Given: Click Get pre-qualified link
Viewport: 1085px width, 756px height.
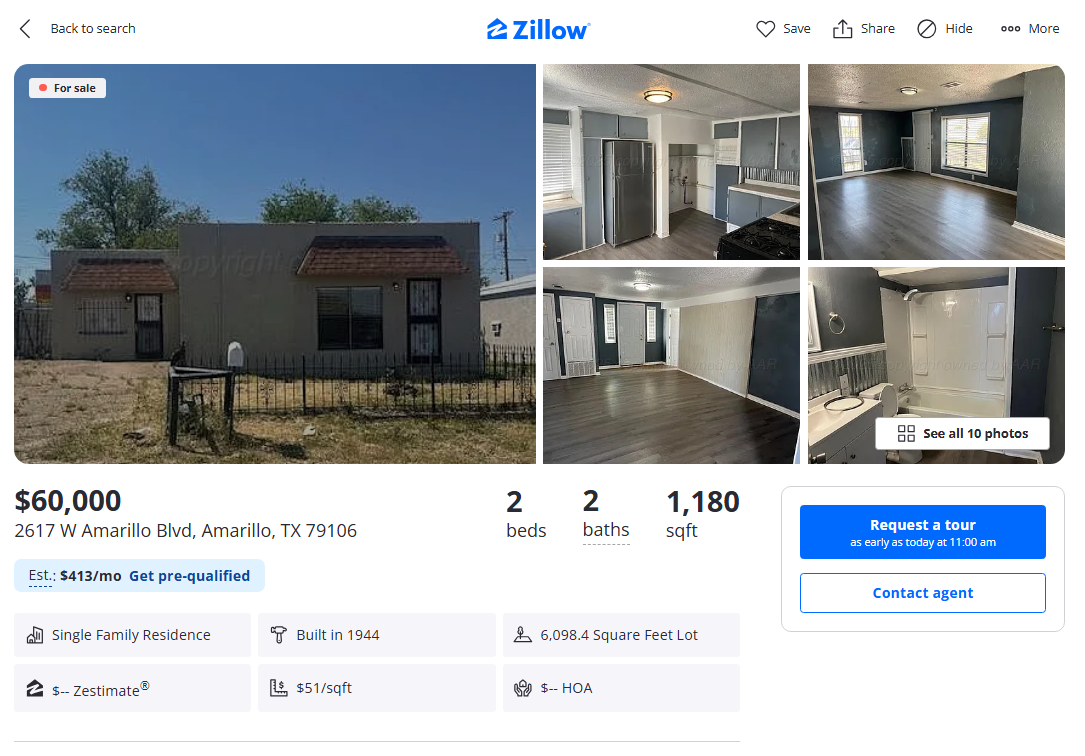Looking at the screenshot, I should (190, 576).
